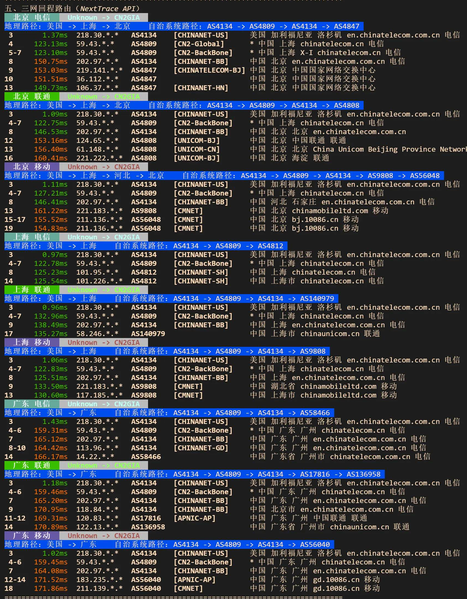Click the latency value '160.41ms'
This screenshot has width=467, height=599.
click(50, 158)
